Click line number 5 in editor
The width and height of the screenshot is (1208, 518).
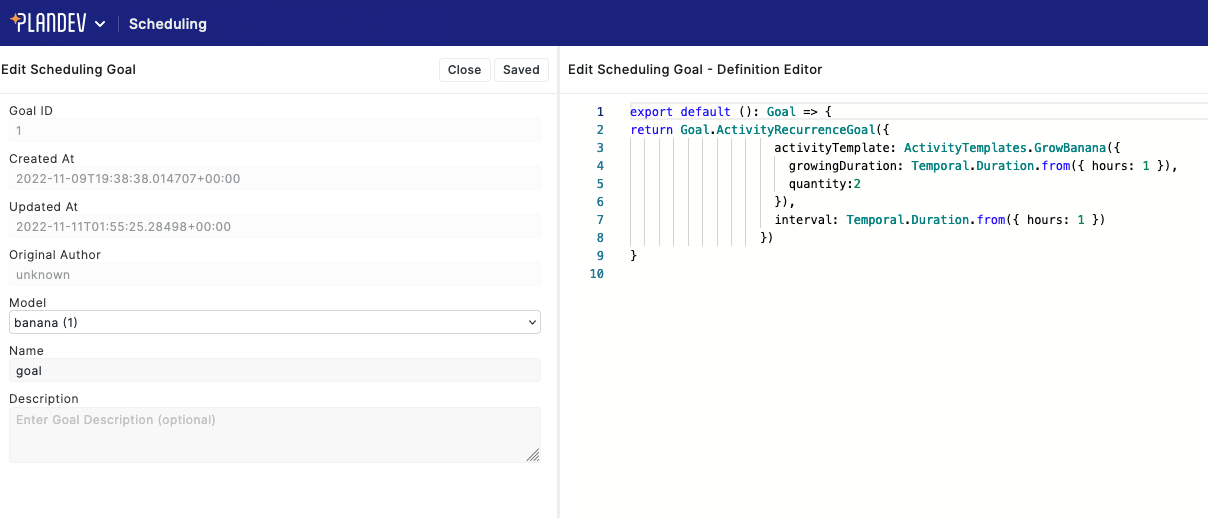tap(600, 184)
